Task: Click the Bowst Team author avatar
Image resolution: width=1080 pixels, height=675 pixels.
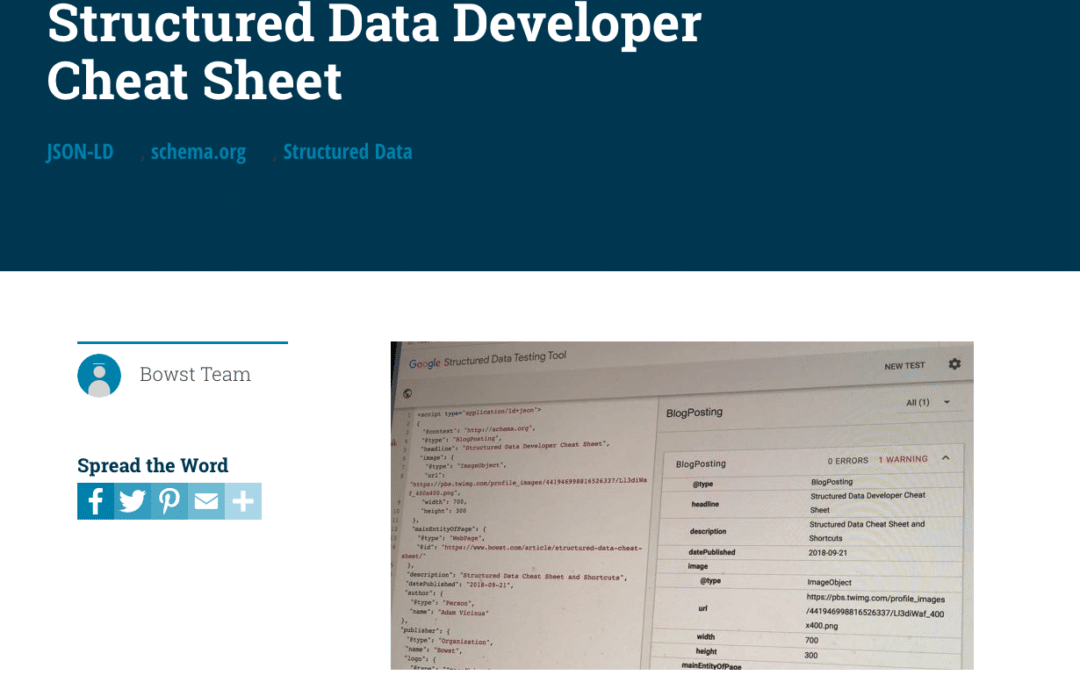Action: [99, 375]
